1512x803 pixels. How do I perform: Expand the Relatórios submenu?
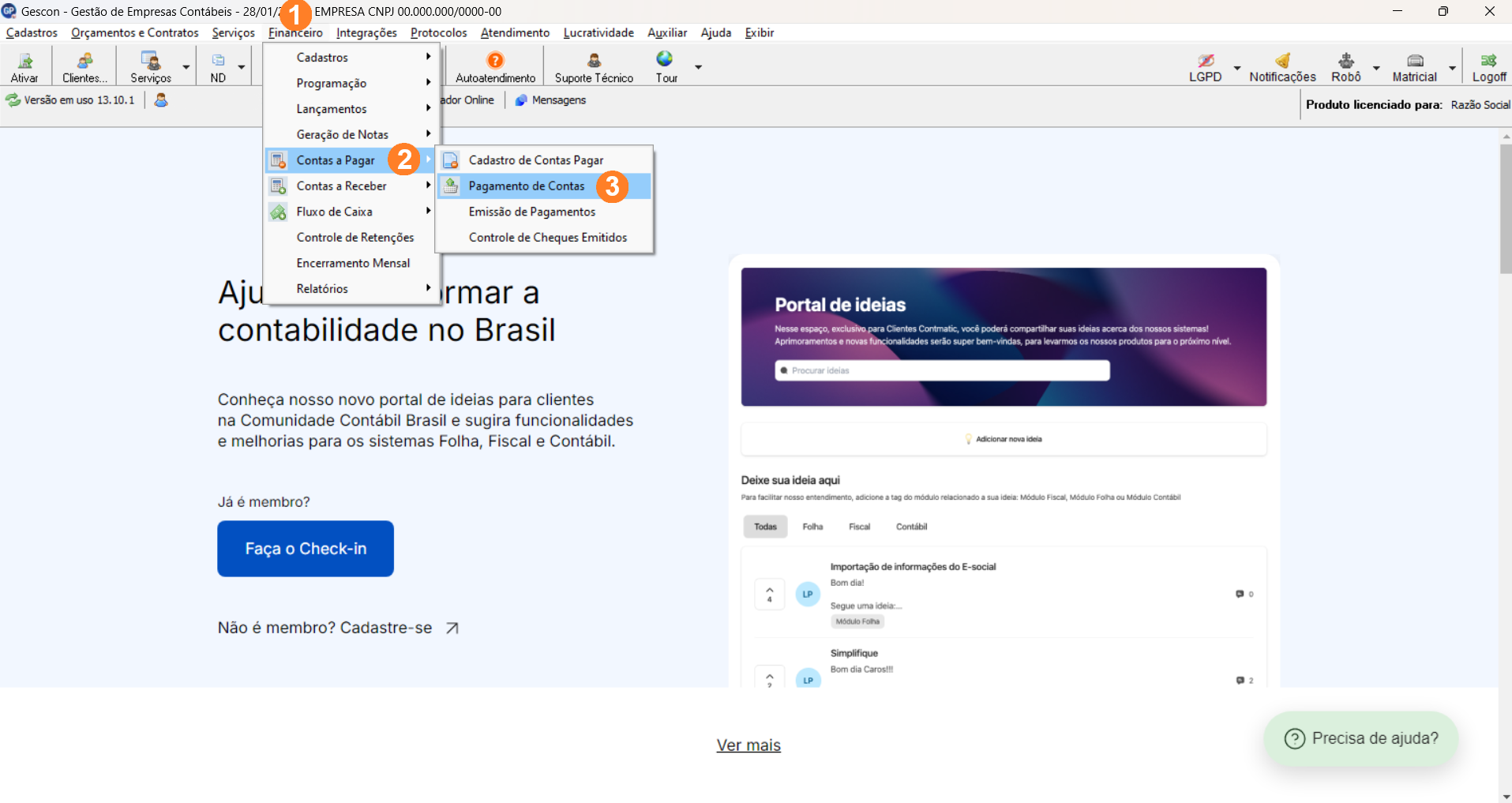[351, 289]
